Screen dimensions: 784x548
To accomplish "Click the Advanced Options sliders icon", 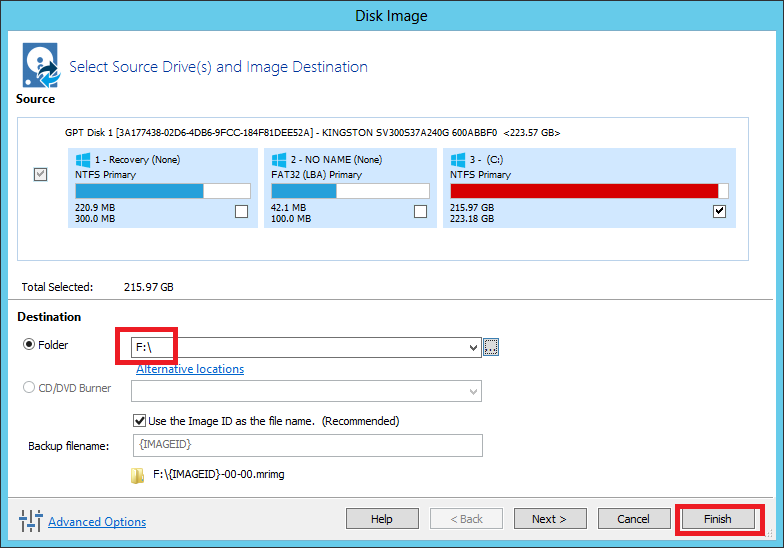I will pos(29,521).
